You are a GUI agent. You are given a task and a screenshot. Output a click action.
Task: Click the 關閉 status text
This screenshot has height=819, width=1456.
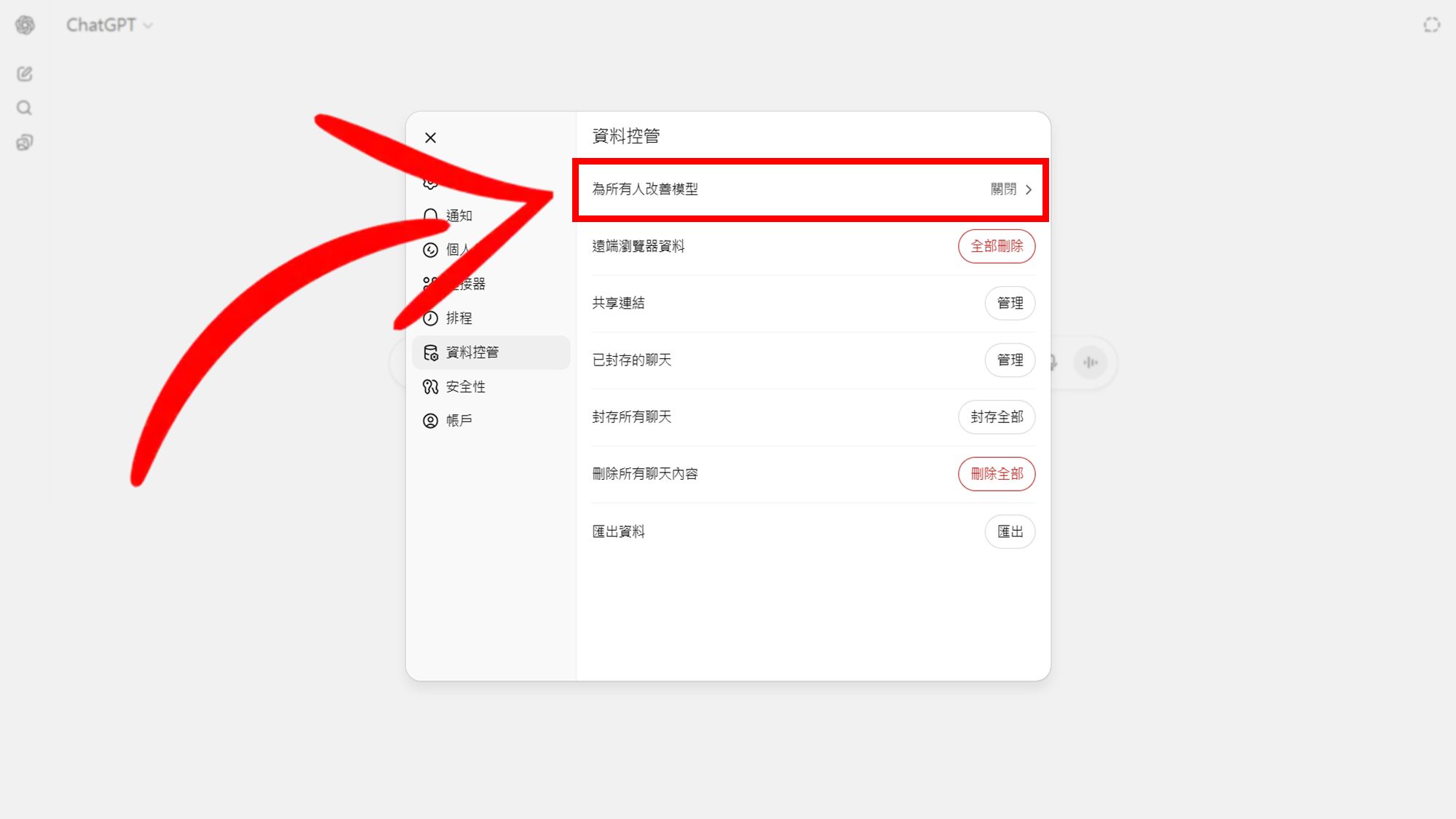coord(1003,189)
